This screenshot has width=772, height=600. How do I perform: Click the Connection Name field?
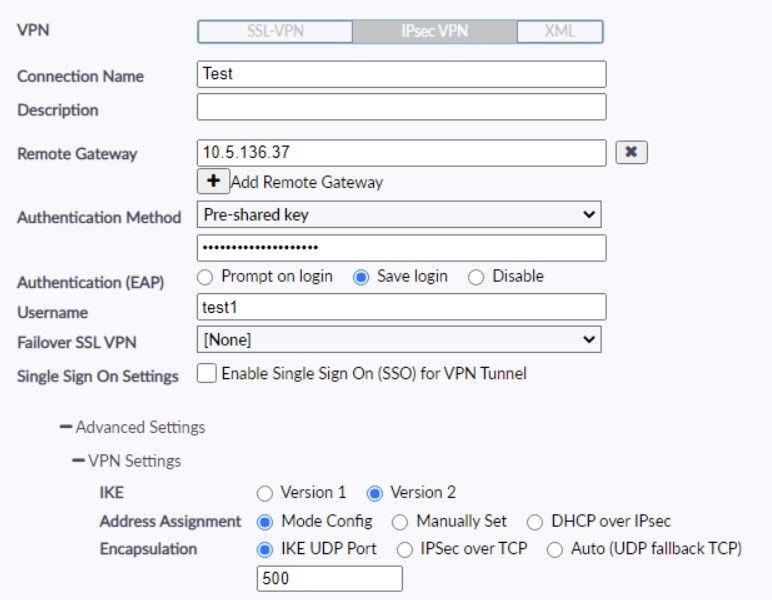[401, 74]
